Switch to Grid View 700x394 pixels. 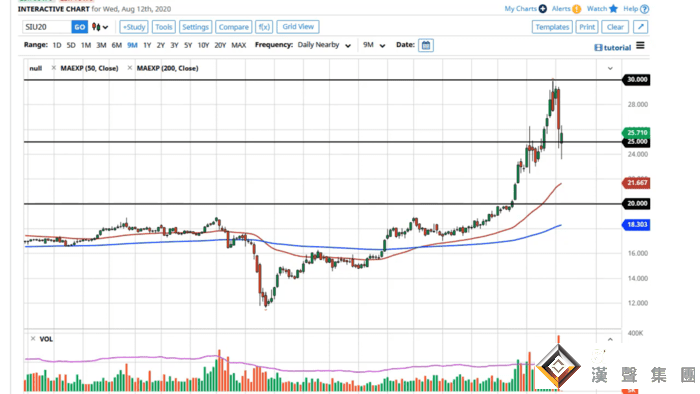[298, 27]
